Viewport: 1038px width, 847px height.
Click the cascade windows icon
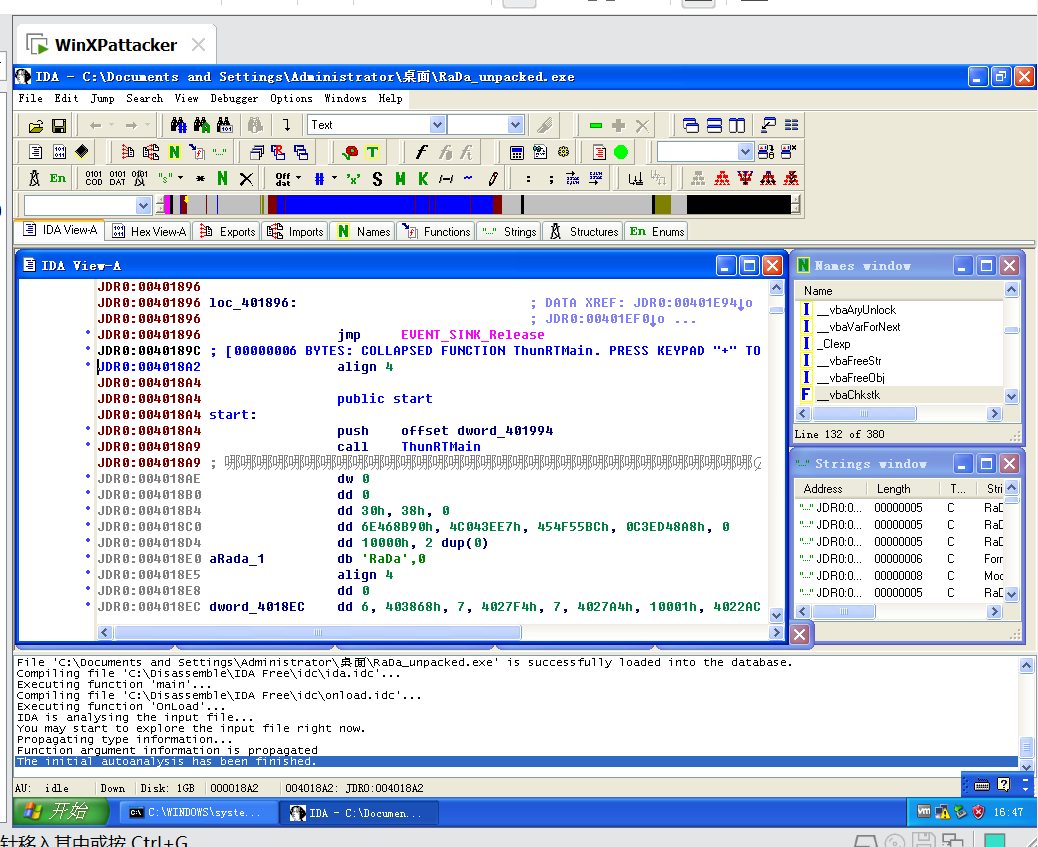coord(690,125)
